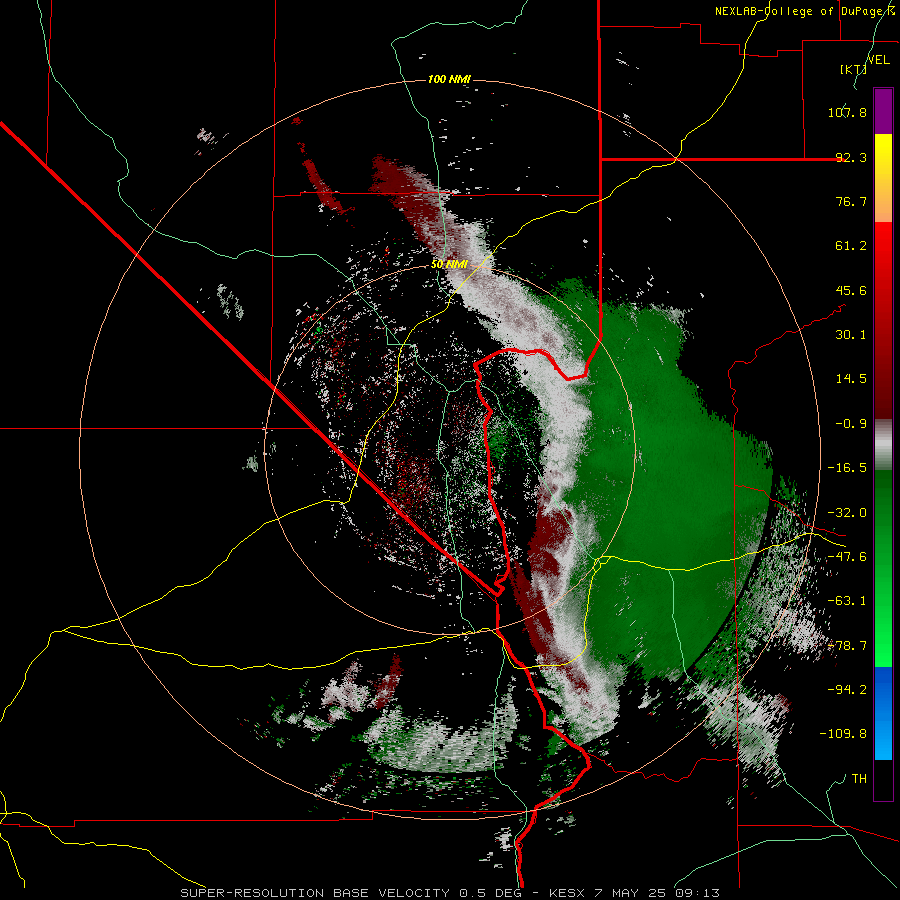Click the yellow-orange segment of the color bar
This screenshot has height=900, width=900.
tap(883, 178)
